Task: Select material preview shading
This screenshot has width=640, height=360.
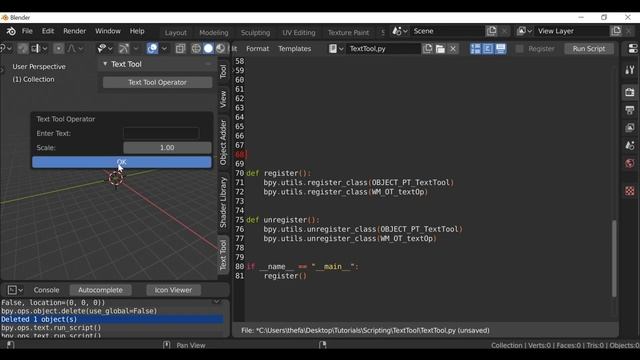Action: pos(220,49)
